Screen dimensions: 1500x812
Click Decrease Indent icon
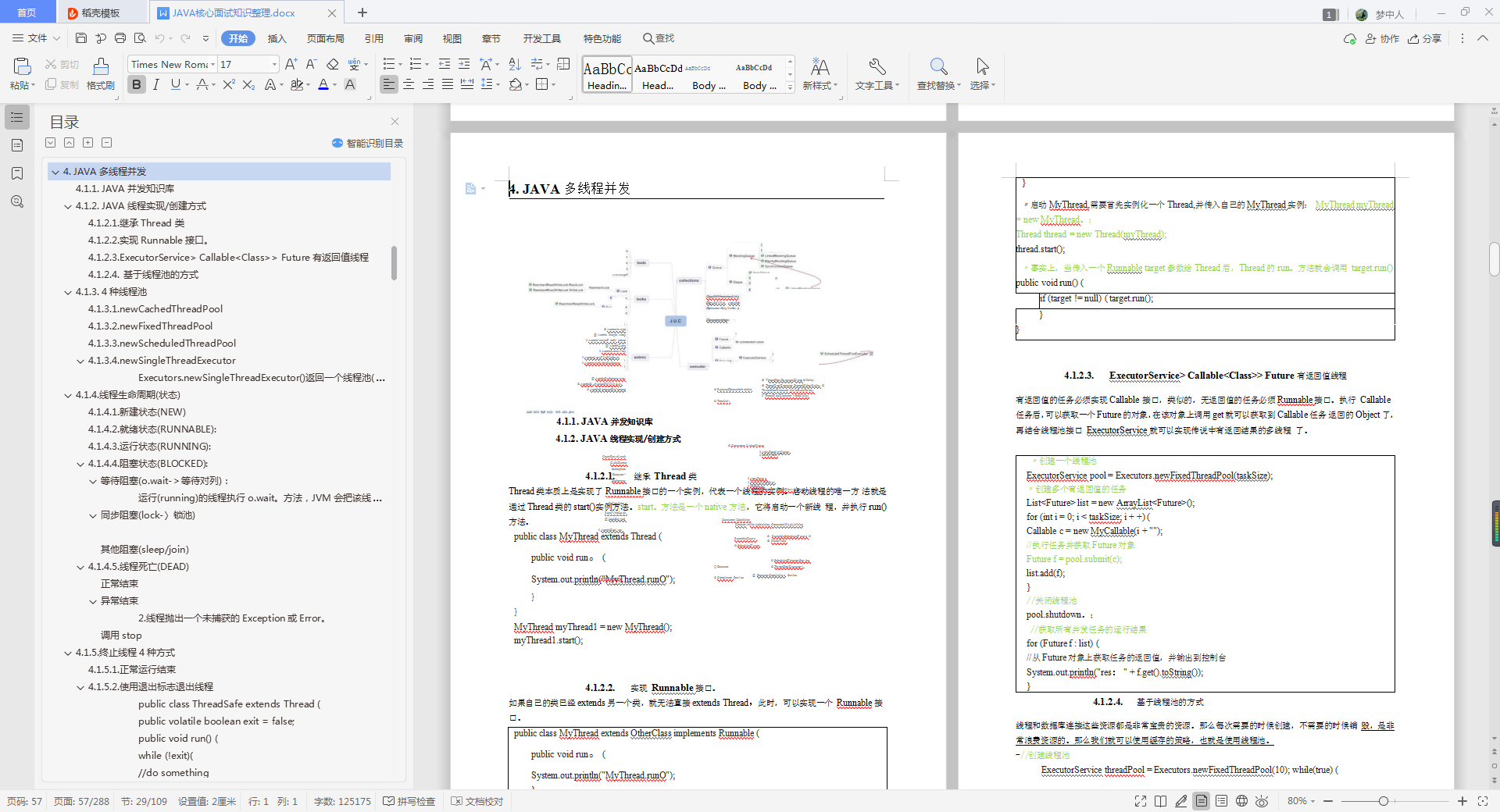445,64
